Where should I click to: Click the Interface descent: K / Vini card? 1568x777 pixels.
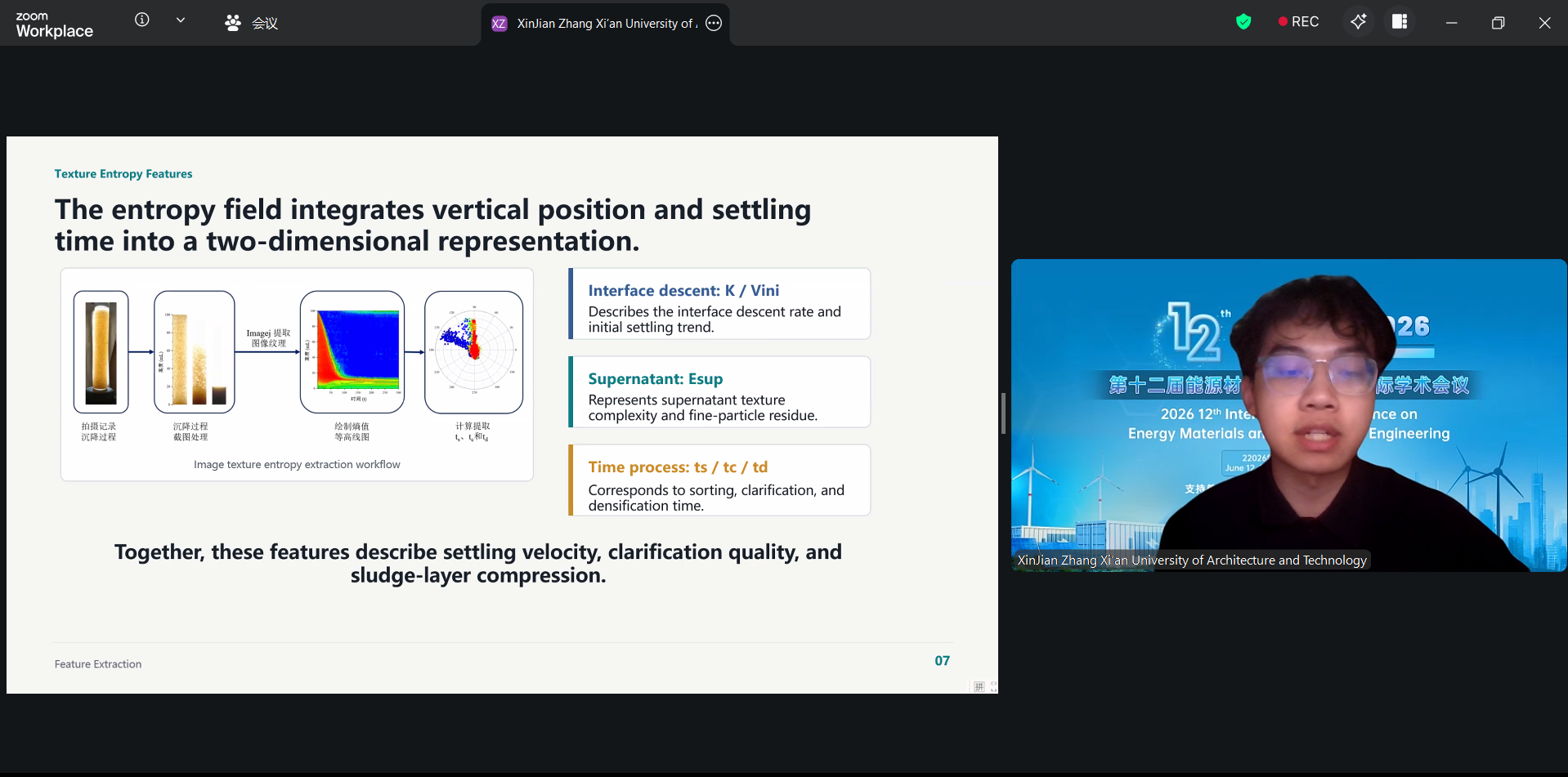click(719, 304)
